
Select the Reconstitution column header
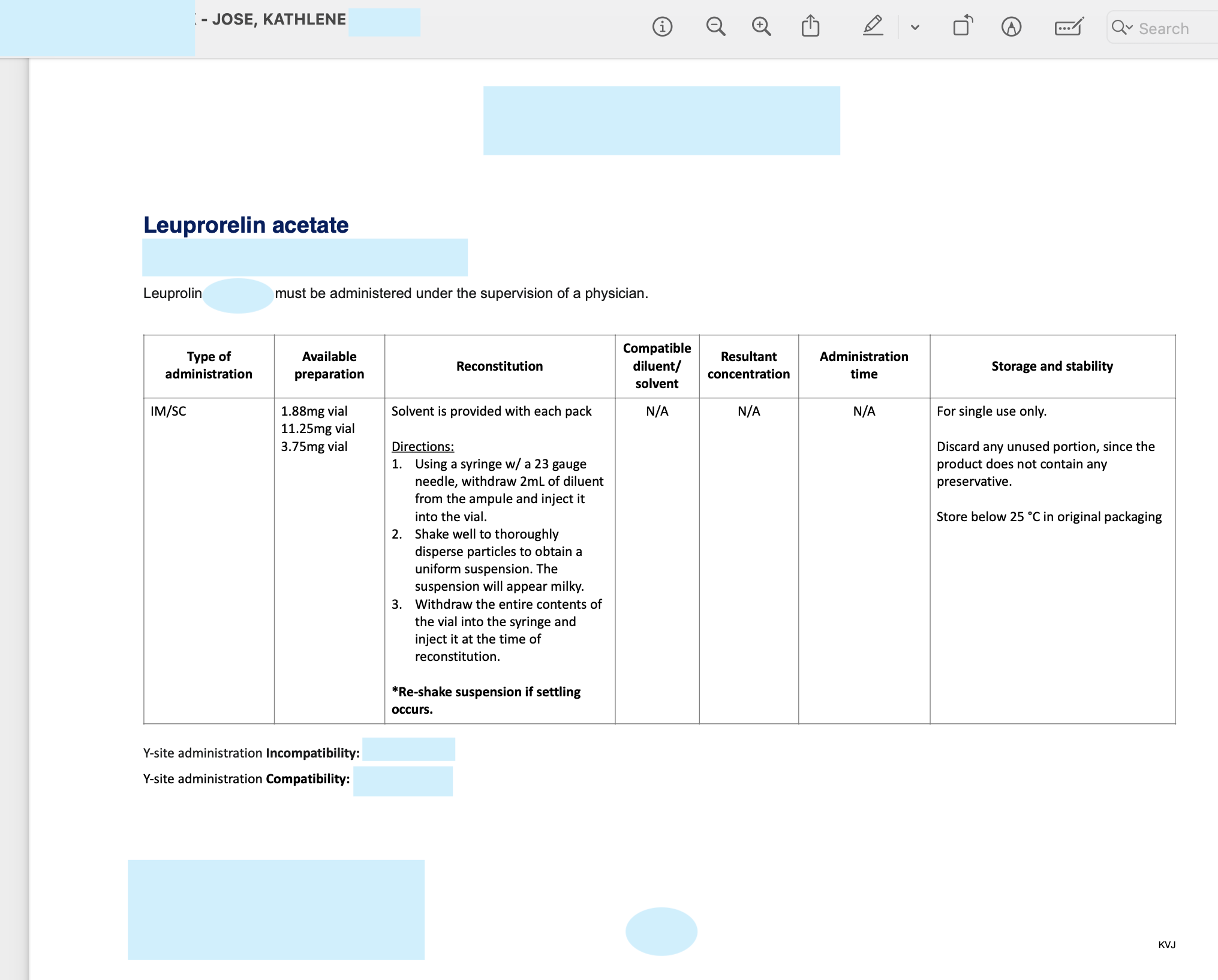tap(499, 366)
